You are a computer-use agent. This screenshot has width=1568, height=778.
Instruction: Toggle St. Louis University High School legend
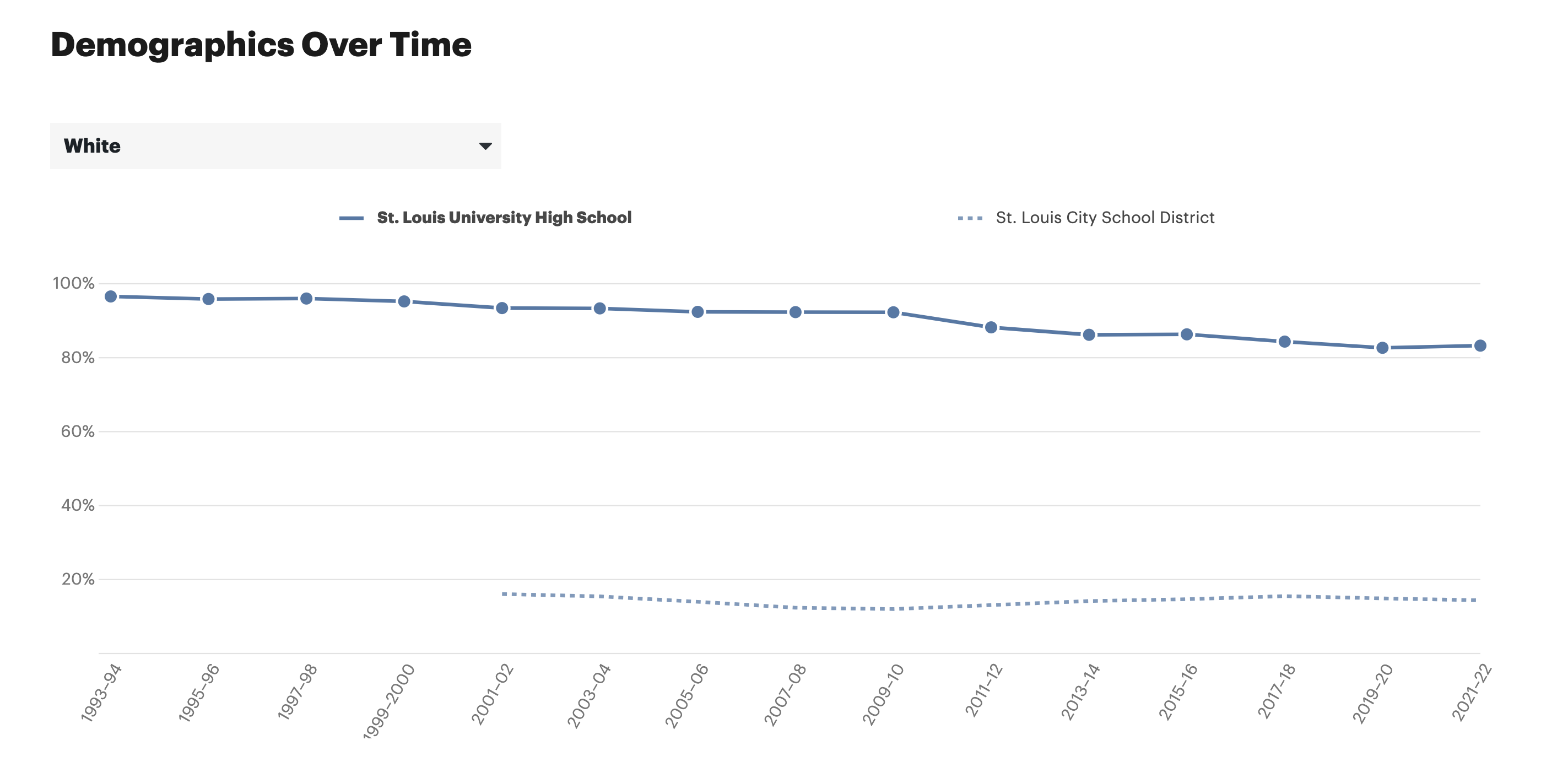click(504, 218)
